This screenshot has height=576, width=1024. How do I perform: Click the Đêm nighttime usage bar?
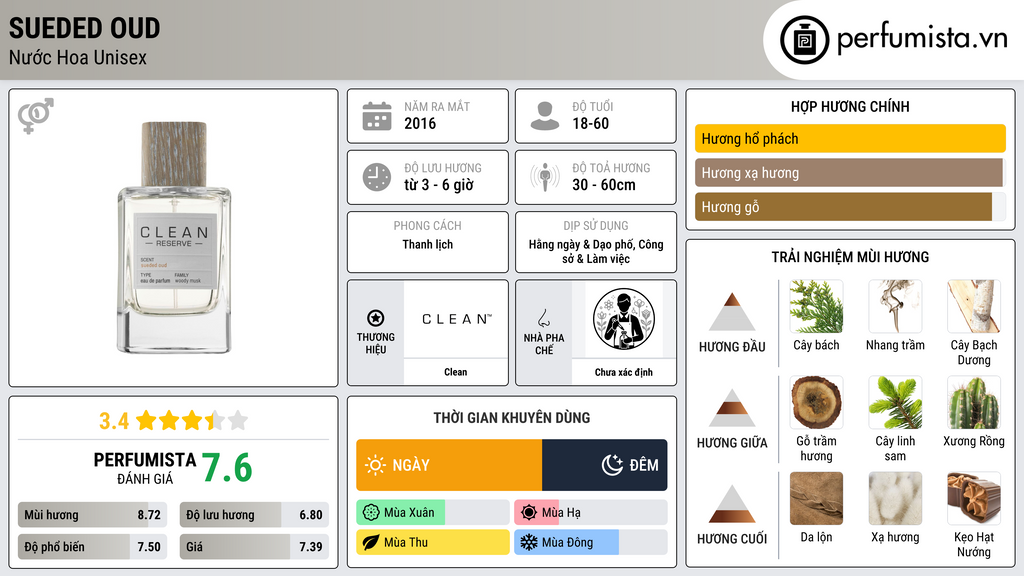click(x=605, y=465)
